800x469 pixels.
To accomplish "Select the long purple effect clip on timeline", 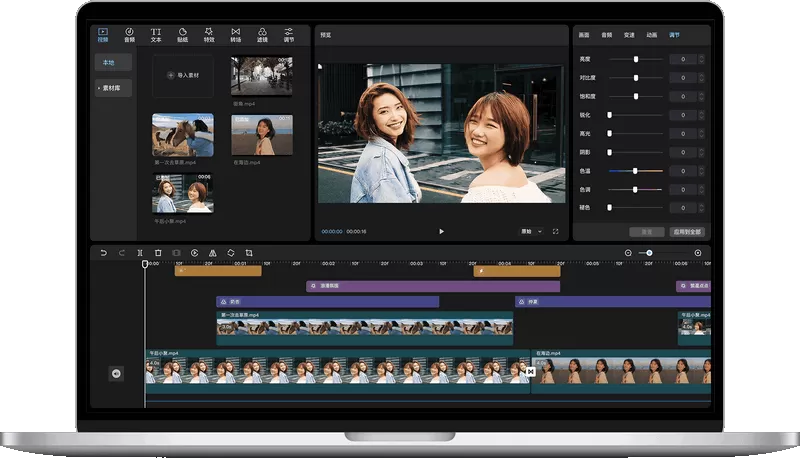I will (x=433, y=286).
